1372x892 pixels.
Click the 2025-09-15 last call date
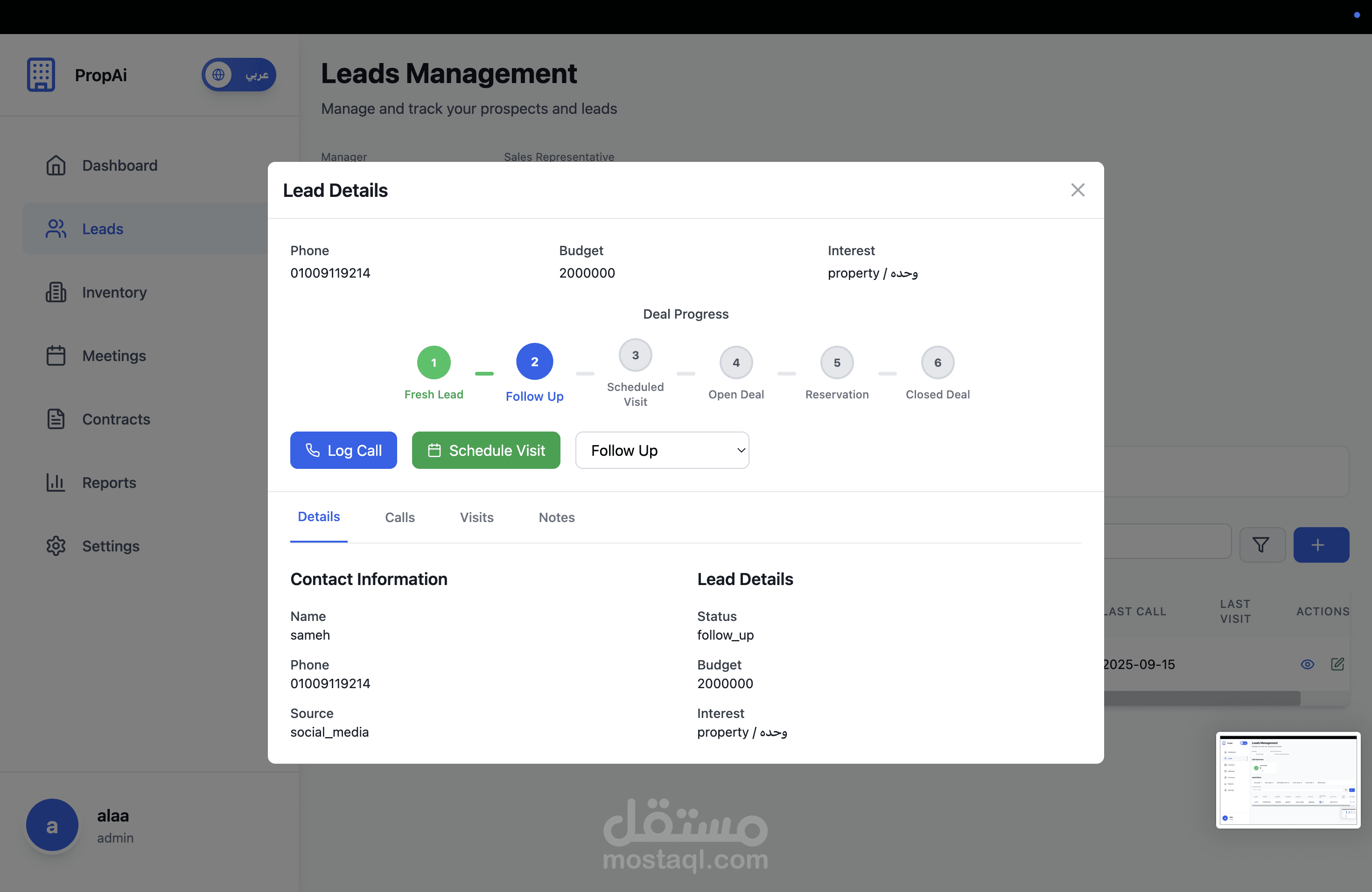point(1139,664)
